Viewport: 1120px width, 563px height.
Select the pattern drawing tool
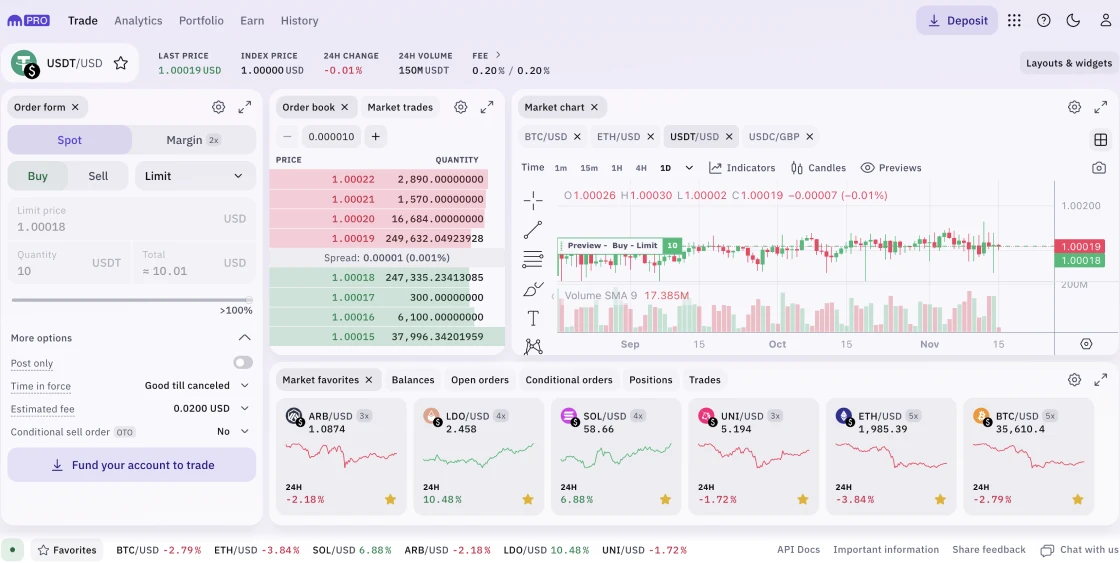(x=533, y=347)
